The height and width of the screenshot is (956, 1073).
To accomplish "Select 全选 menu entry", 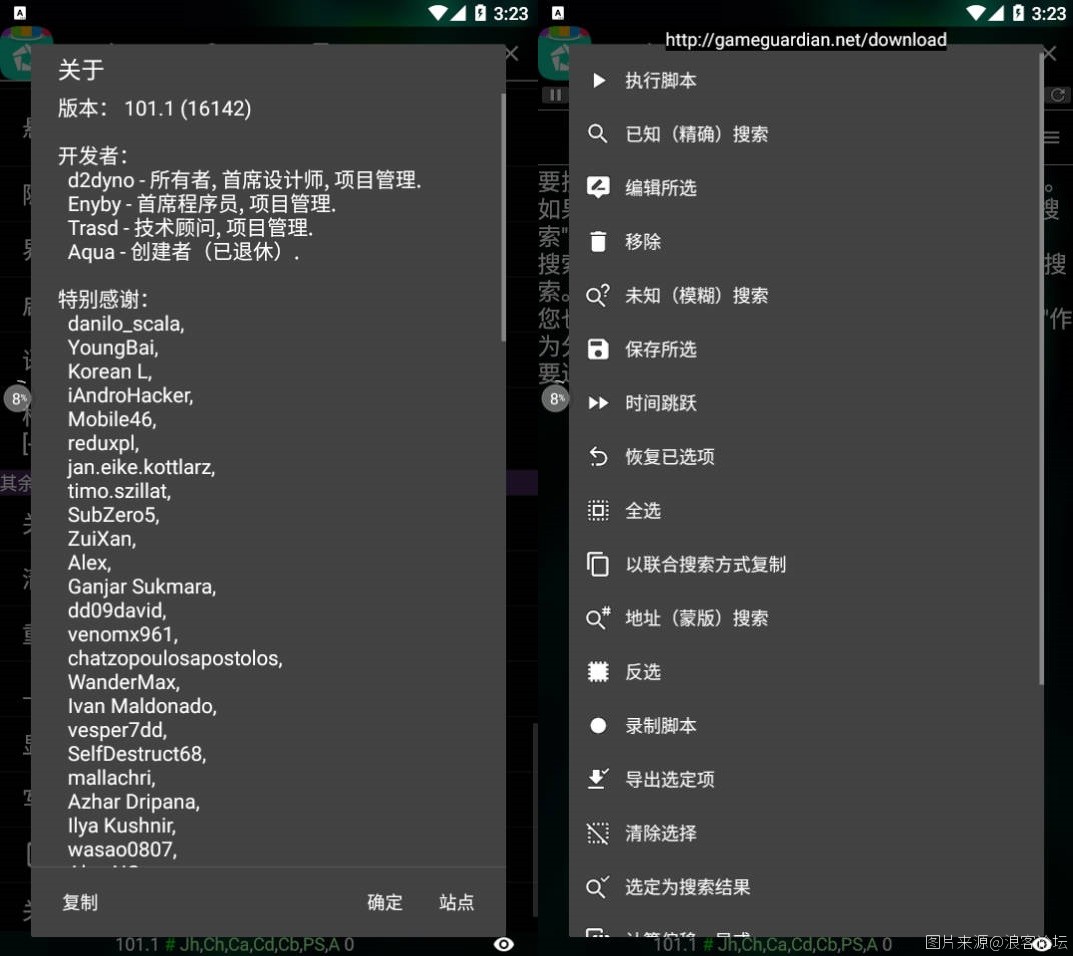I will pos(805,511).
